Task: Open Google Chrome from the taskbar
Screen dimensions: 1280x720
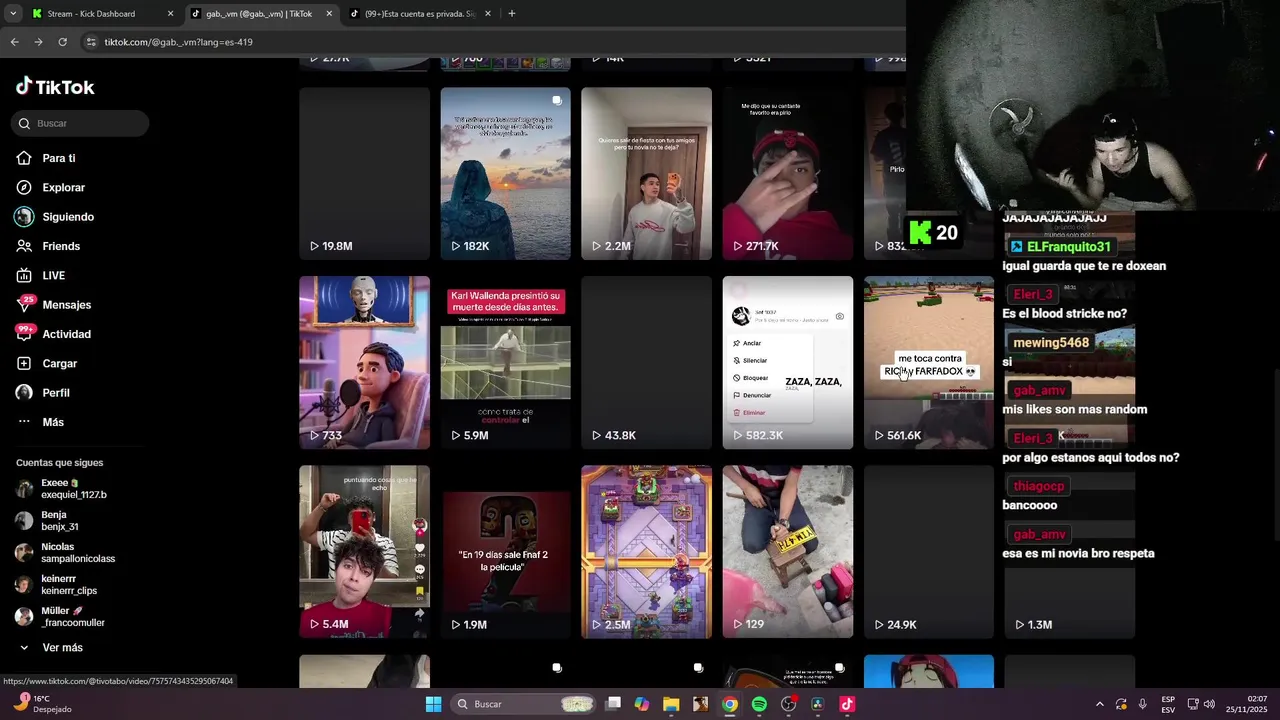Action: (730, 704)
